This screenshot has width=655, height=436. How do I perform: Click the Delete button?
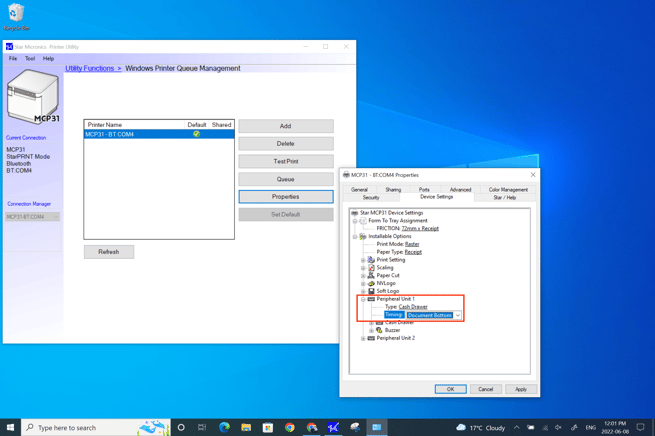pos(286,144)
